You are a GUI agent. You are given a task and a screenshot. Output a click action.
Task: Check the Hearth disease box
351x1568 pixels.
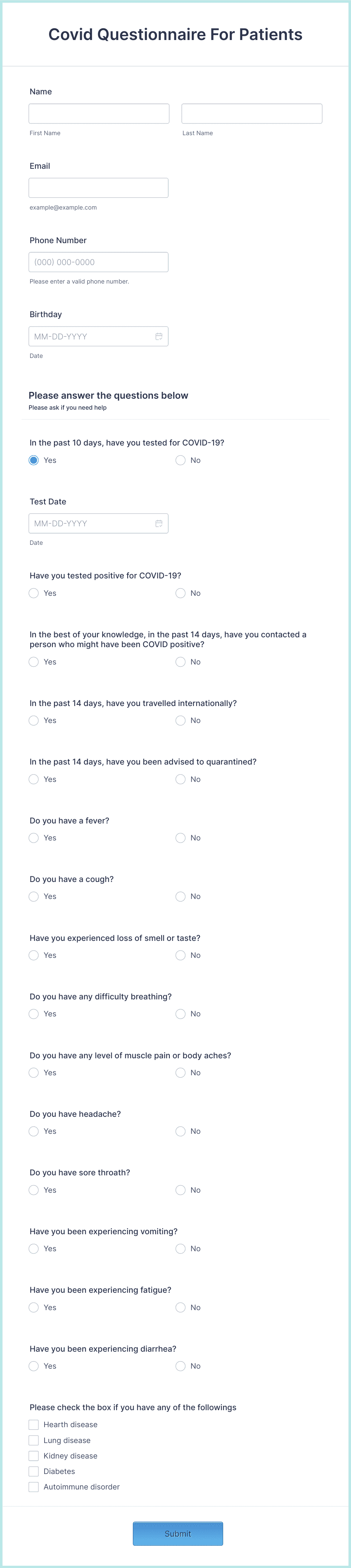pyautogui.click(x=34, y=1425)
